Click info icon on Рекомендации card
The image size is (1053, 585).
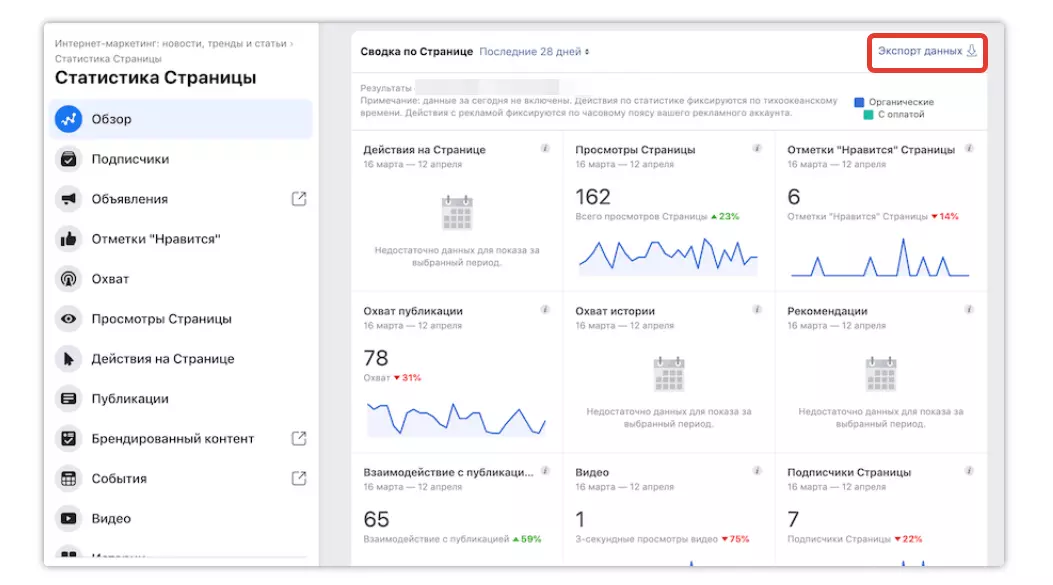tap(969, 310)
